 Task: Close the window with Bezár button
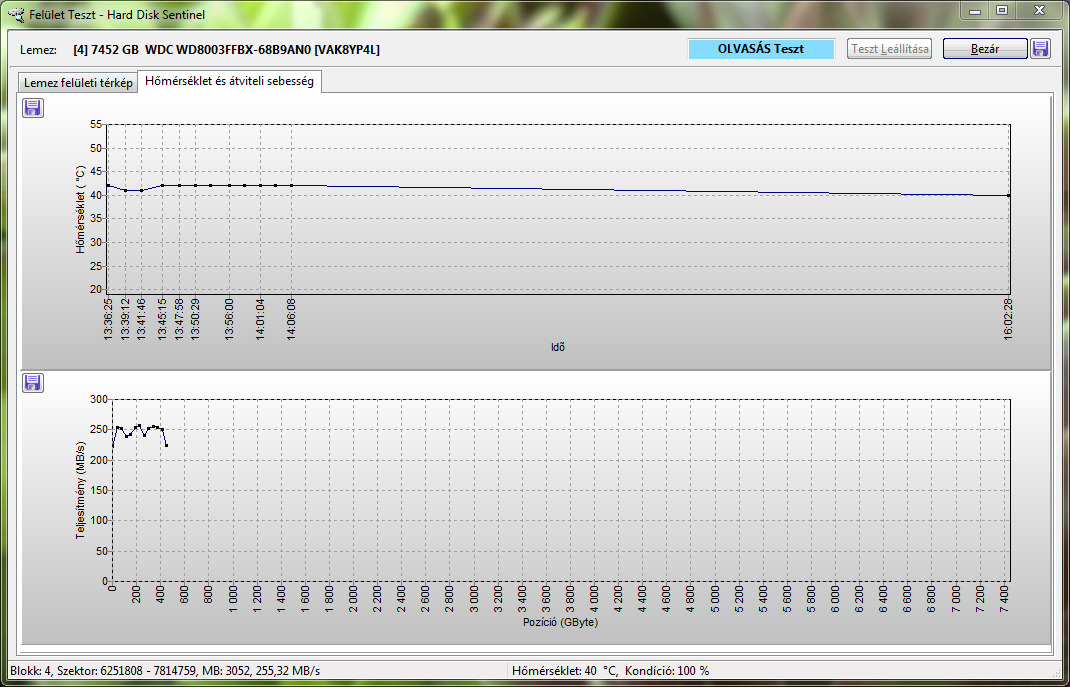click(985, 49)
